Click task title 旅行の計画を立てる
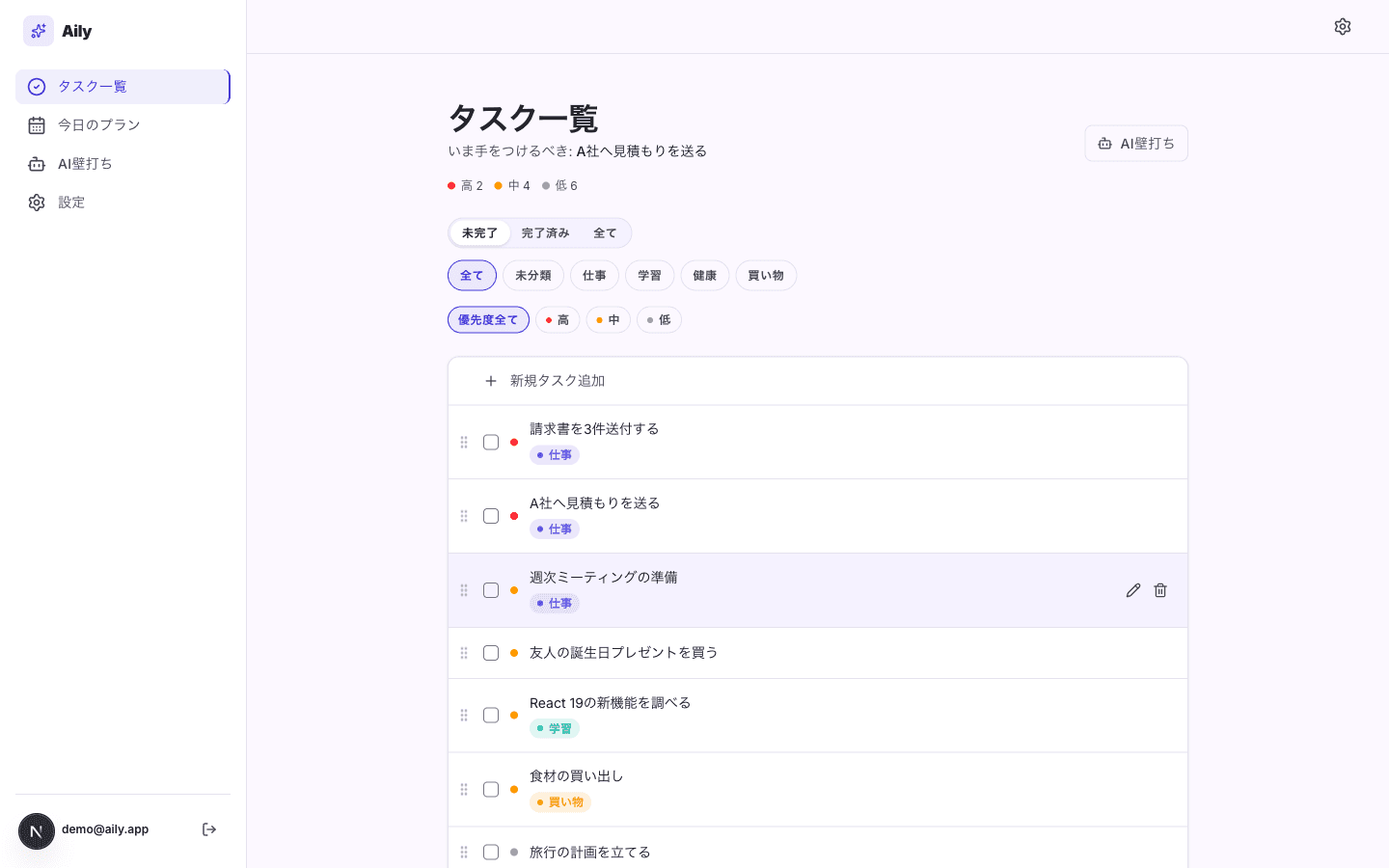The image size is (1389, 868). click(x=590, y=853)
